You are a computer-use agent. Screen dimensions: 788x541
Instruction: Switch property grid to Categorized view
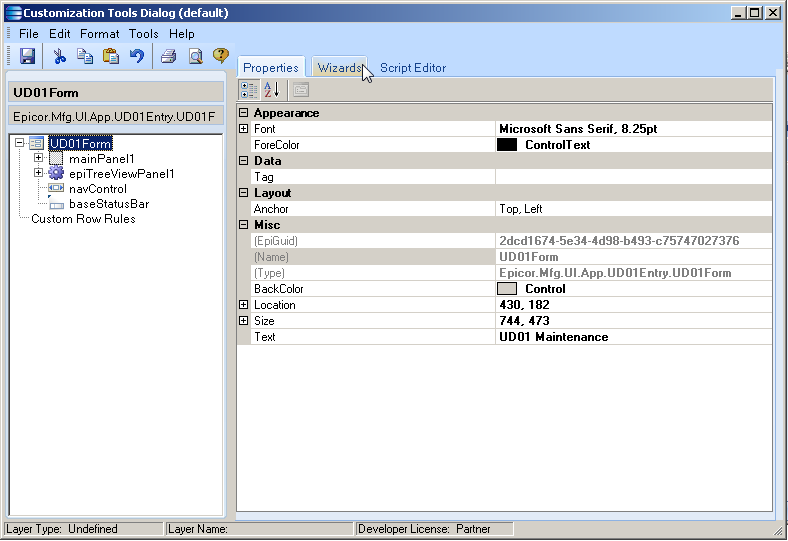click(249, 90)
